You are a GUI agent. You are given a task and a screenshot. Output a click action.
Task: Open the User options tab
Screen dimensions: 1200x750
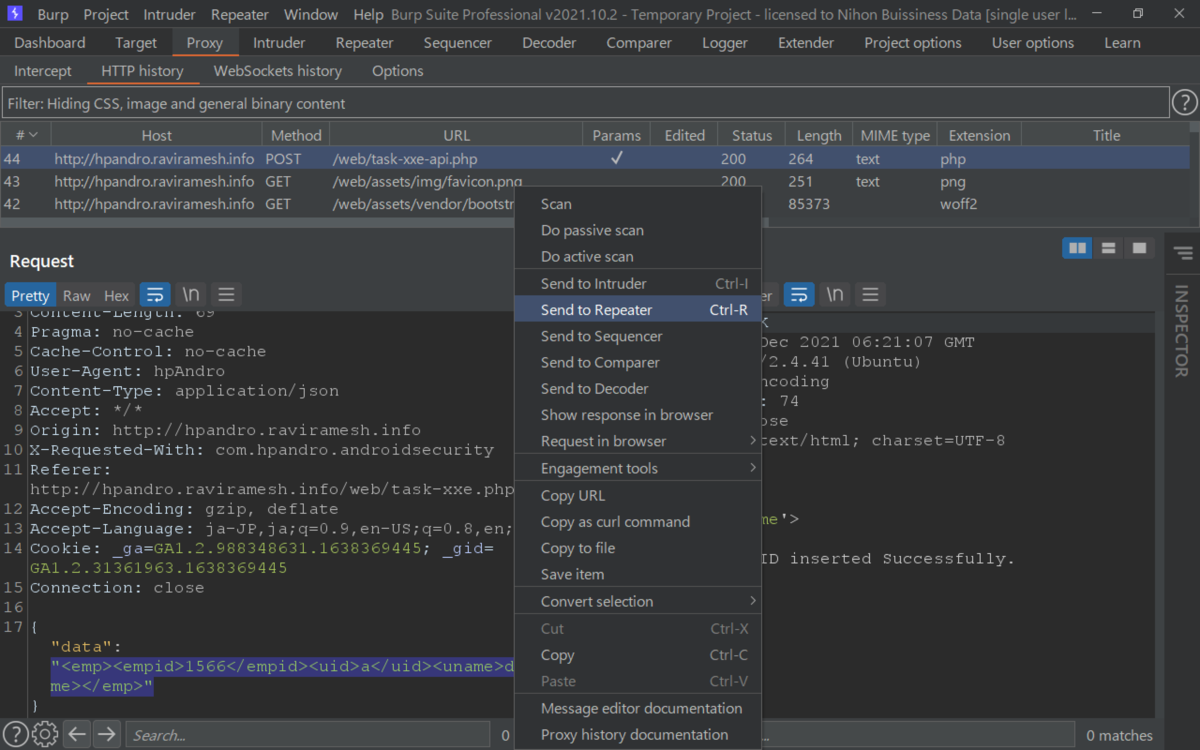coord(1033,43)
